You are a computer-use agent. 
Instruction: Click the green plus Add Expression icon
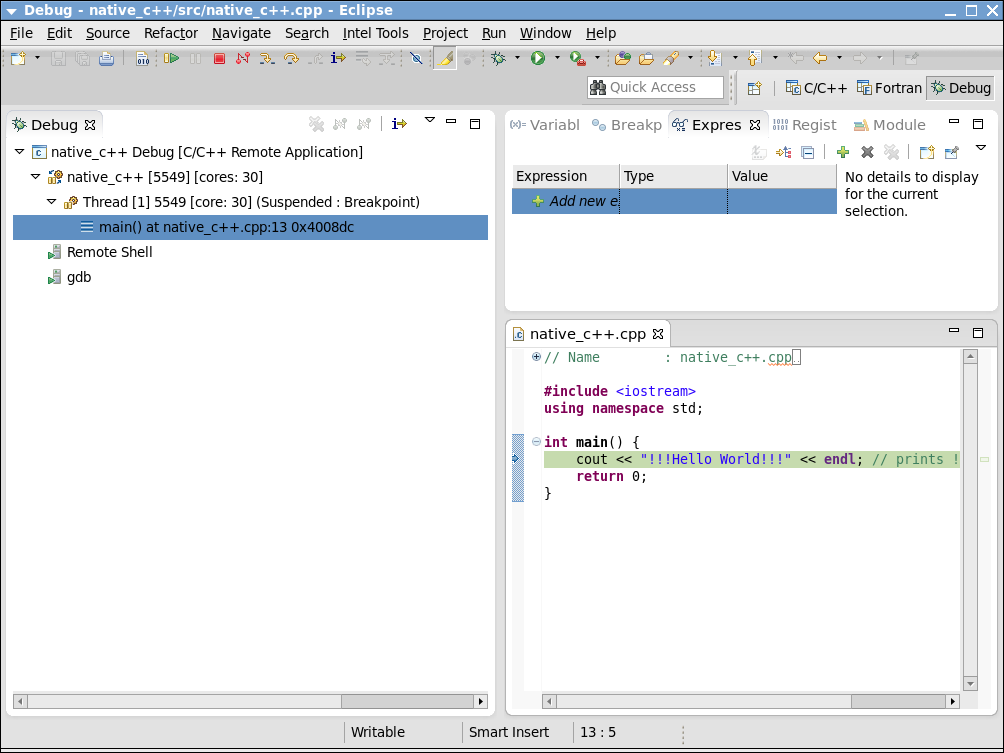(843, 152)
